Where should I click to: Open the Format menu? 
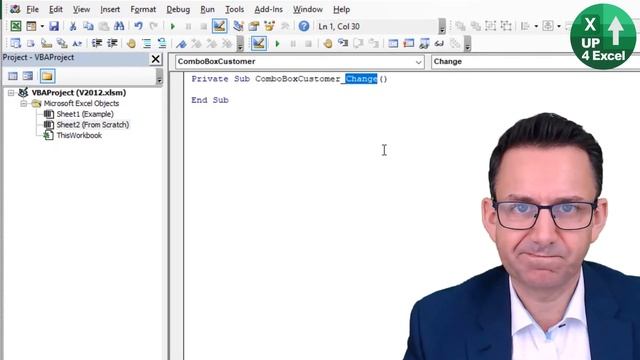click(x=143, y=9)
